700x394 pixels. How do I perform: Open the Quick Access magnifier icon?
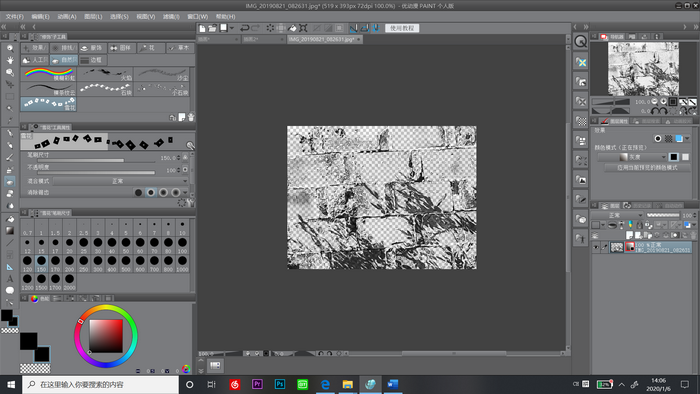[x=580, y=41]
